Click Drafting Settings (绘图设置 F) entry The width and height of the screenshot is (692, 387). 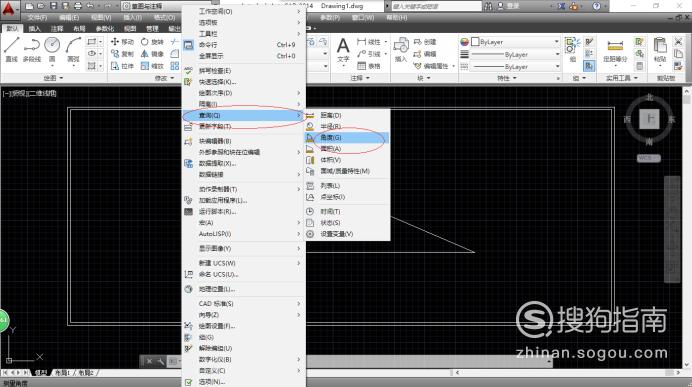pyautogui.click(x=244, y=326)
